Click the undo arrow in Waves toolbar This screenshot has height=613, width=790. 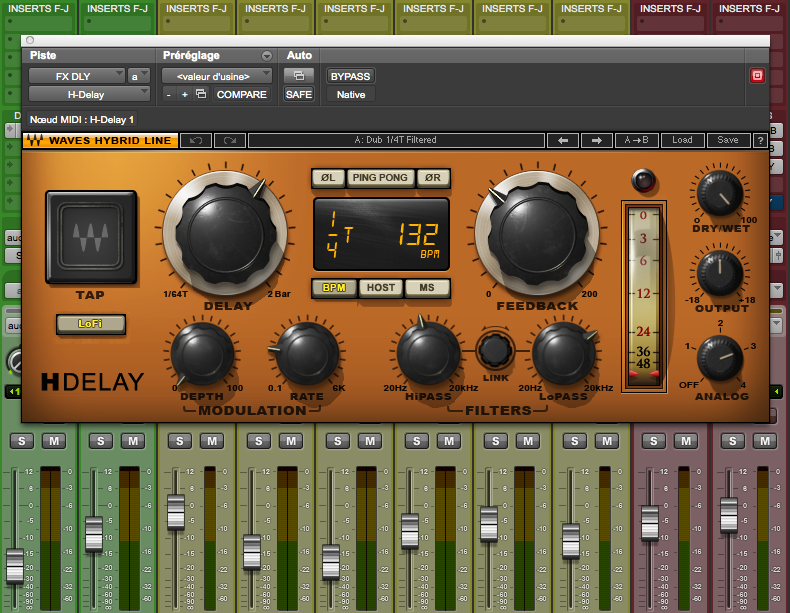(196, 141)
